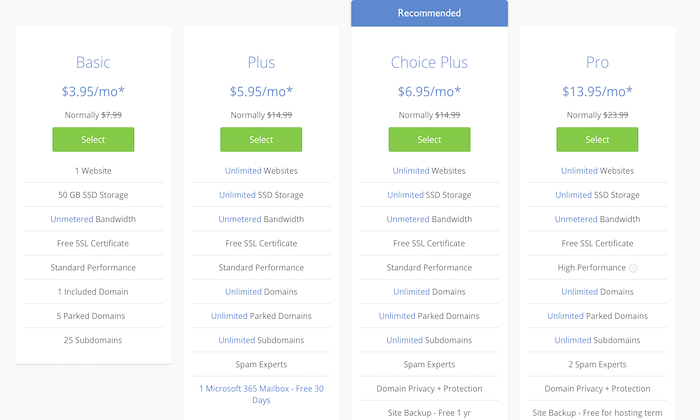This screenshot has width=700, height=420.
Task: Click the 1 Included Domain row
Action: pyautogui.click(x=93, y=292)
